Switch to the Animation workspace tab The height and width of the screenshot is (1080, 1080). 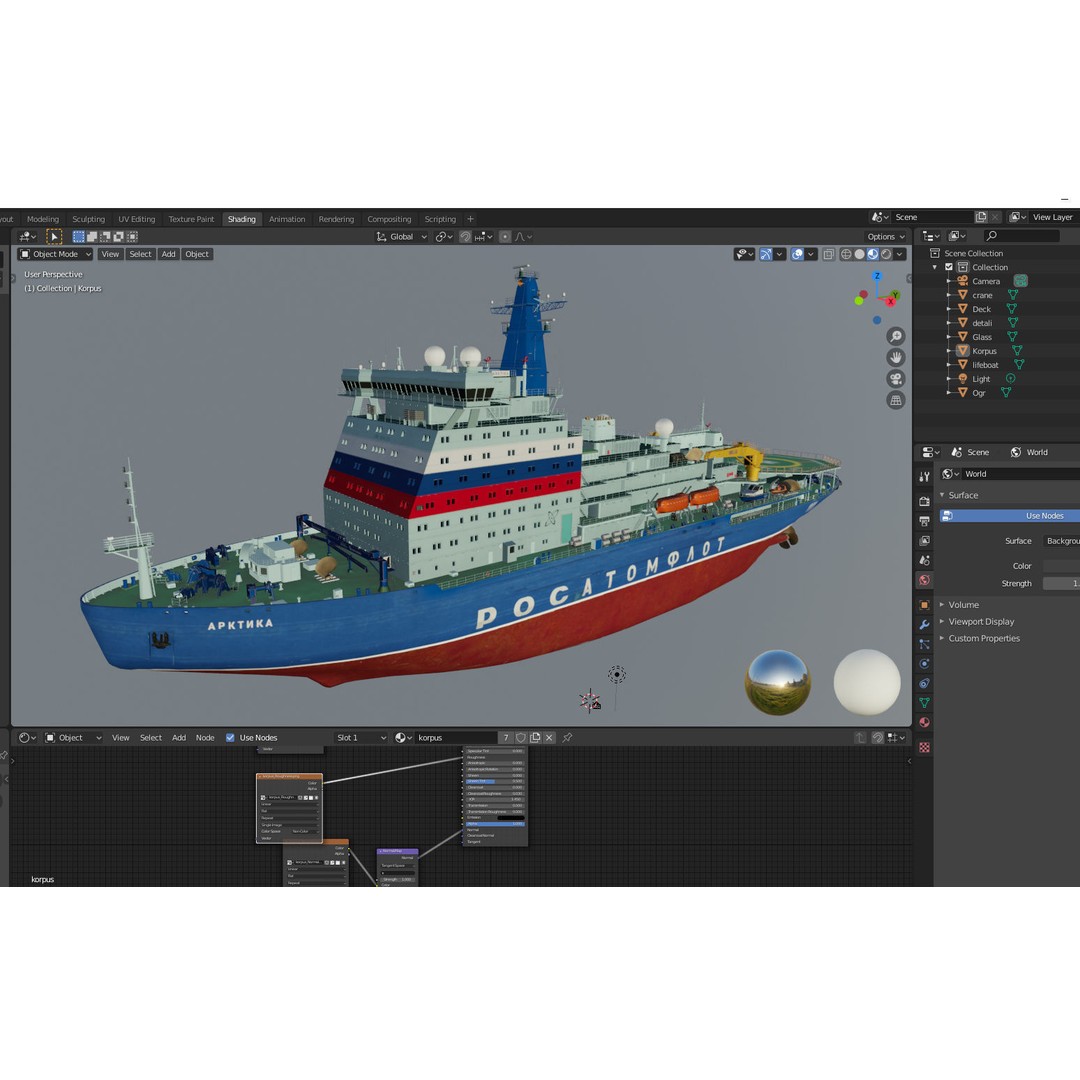(287, 219)
